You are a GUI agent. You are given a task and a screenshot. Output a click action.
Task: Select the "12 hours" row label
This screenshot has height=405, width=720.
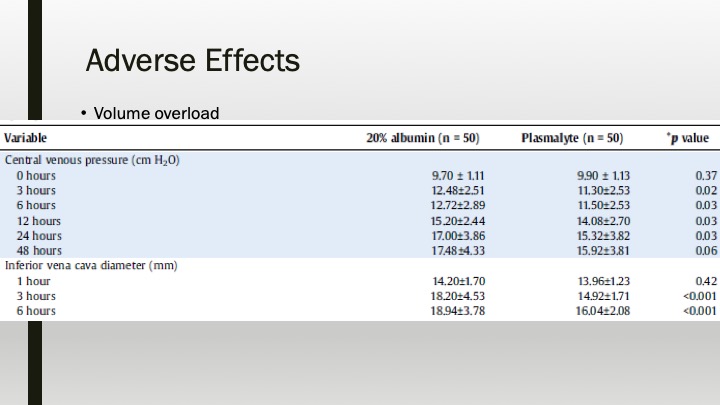pos(38,220)
